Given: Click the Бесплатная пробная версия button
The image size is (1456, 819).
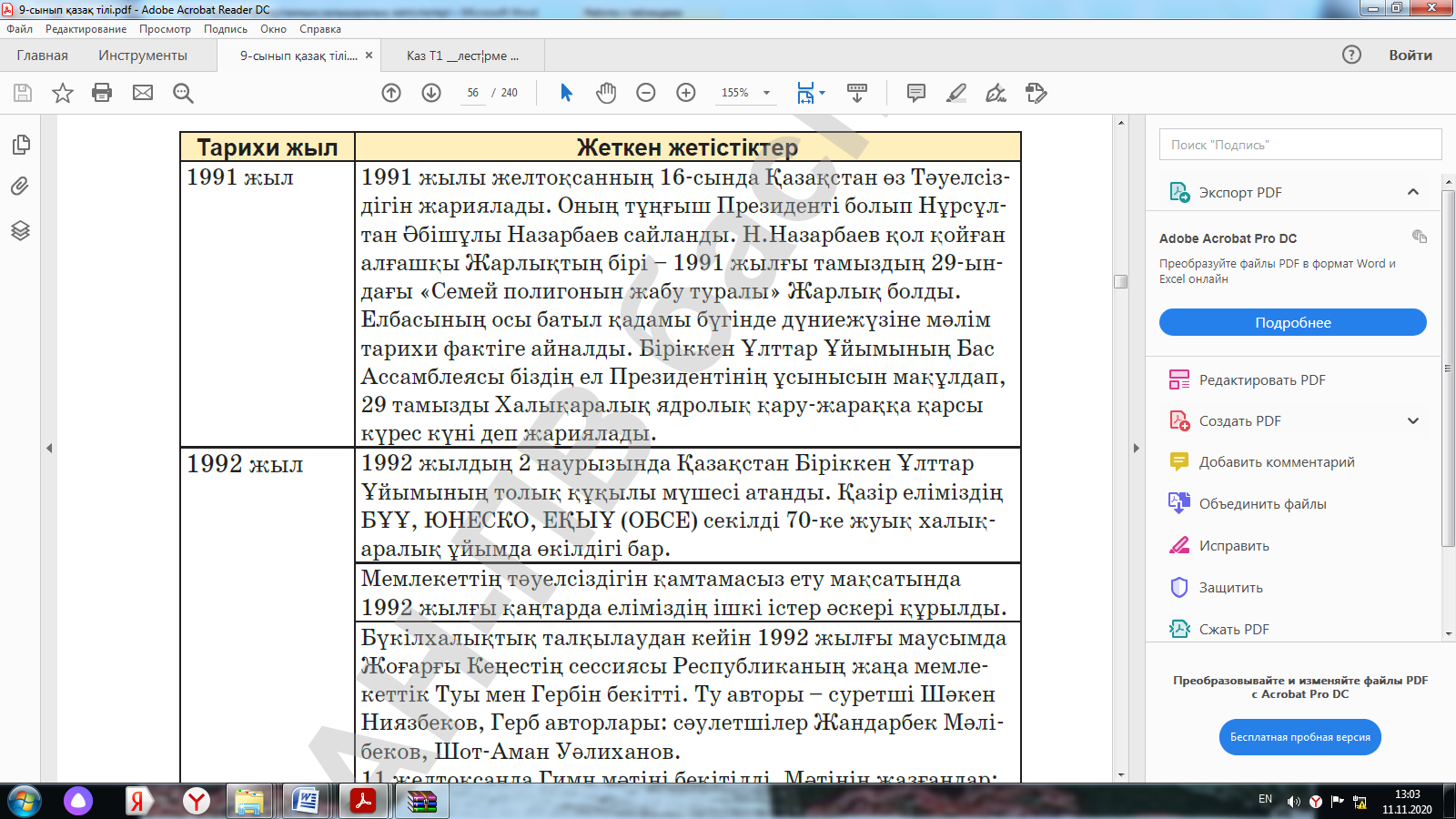Looking at the screenshot, I should tap(1299, 737).
